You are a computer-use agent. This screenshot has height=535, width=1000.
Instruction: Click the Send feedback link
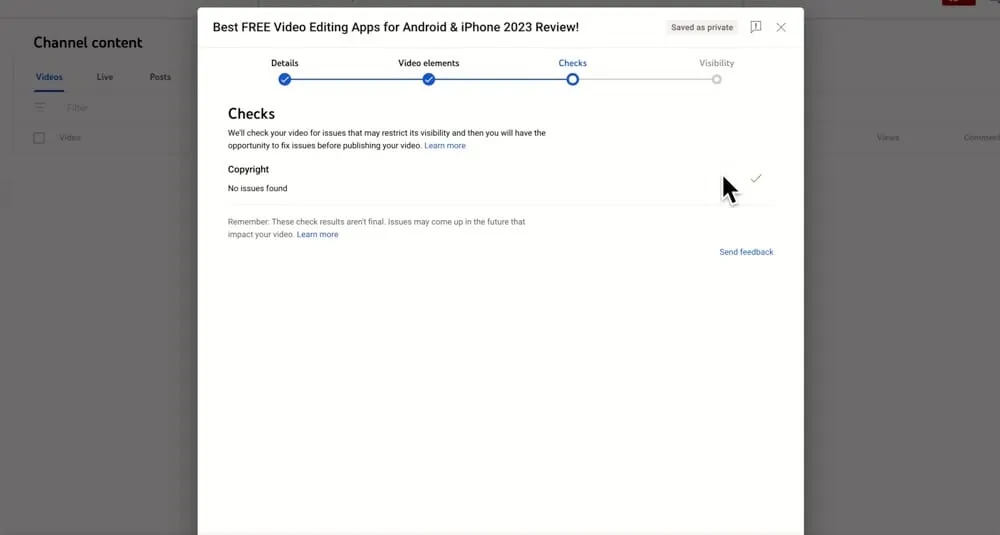pyautogui.click(x=746, y=252)
